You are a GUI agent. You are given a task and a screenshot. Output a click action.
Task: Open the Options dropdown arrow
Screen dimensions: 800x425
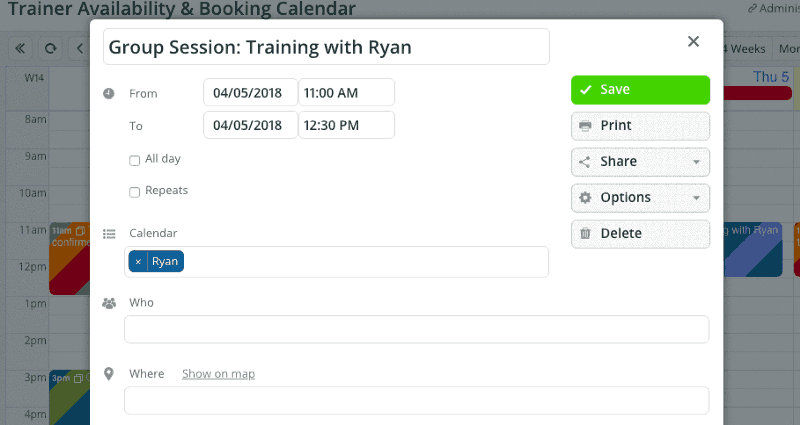(695, 198)
